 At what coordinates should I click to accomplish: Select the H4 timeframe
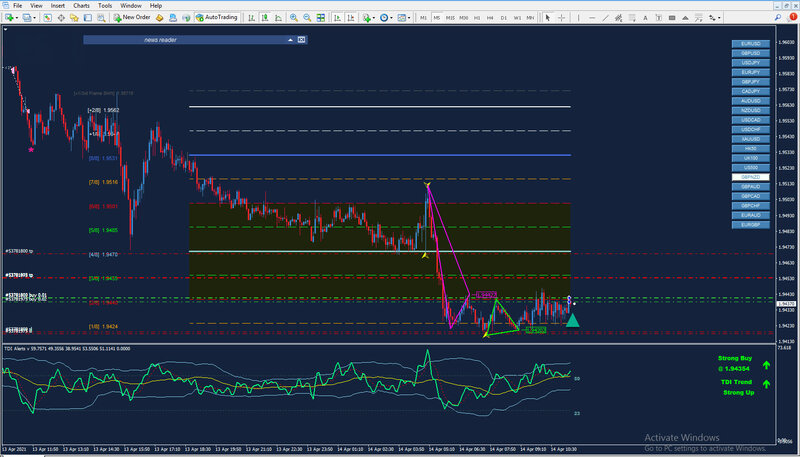(x=490, y=18)
